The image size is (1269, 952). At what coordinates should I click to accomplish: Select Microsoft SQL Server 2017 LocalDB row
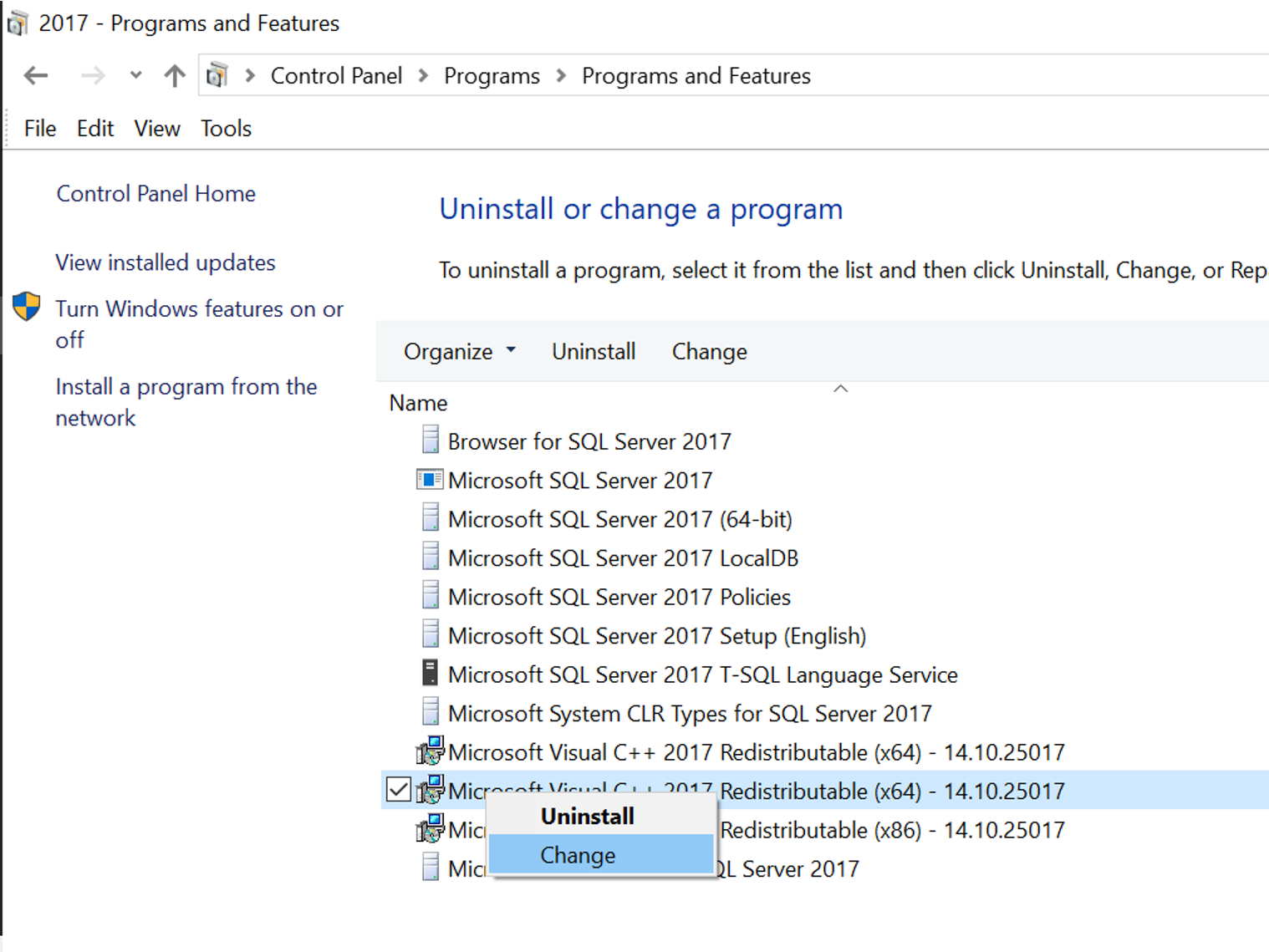click(x=623, y=557)
